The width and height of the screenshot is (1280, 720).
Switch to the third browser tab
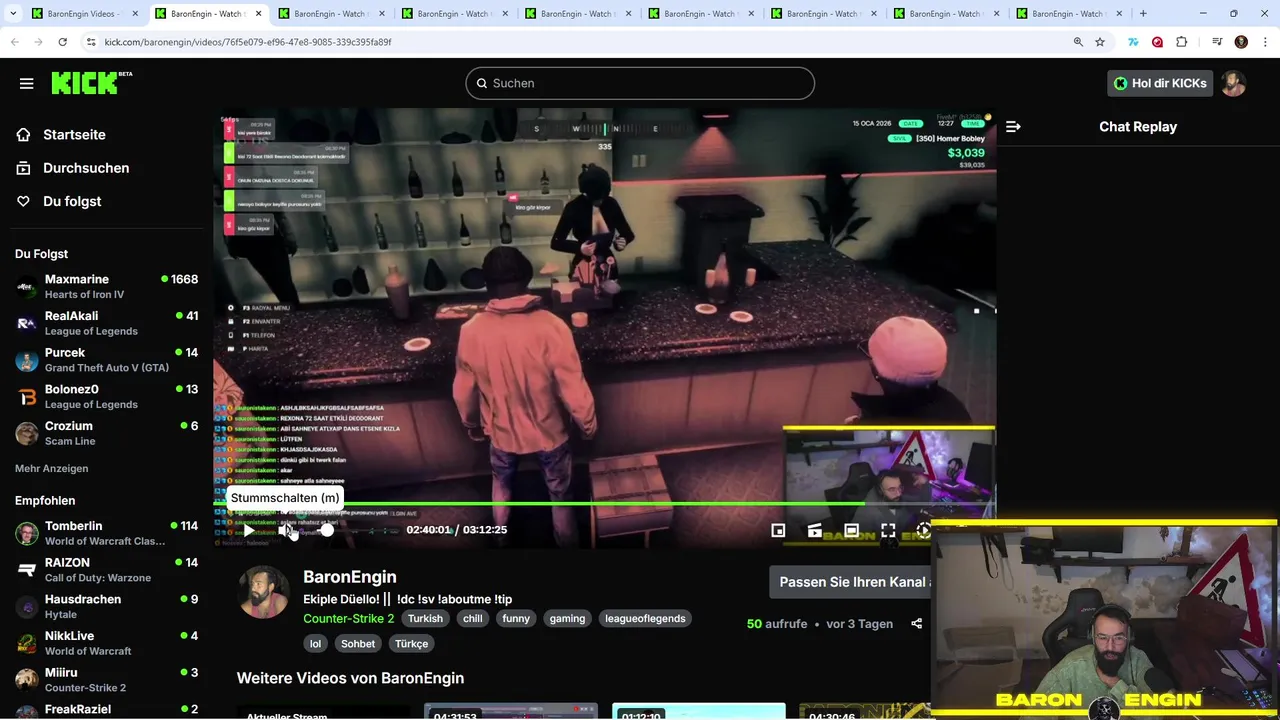tap(330, 14)
